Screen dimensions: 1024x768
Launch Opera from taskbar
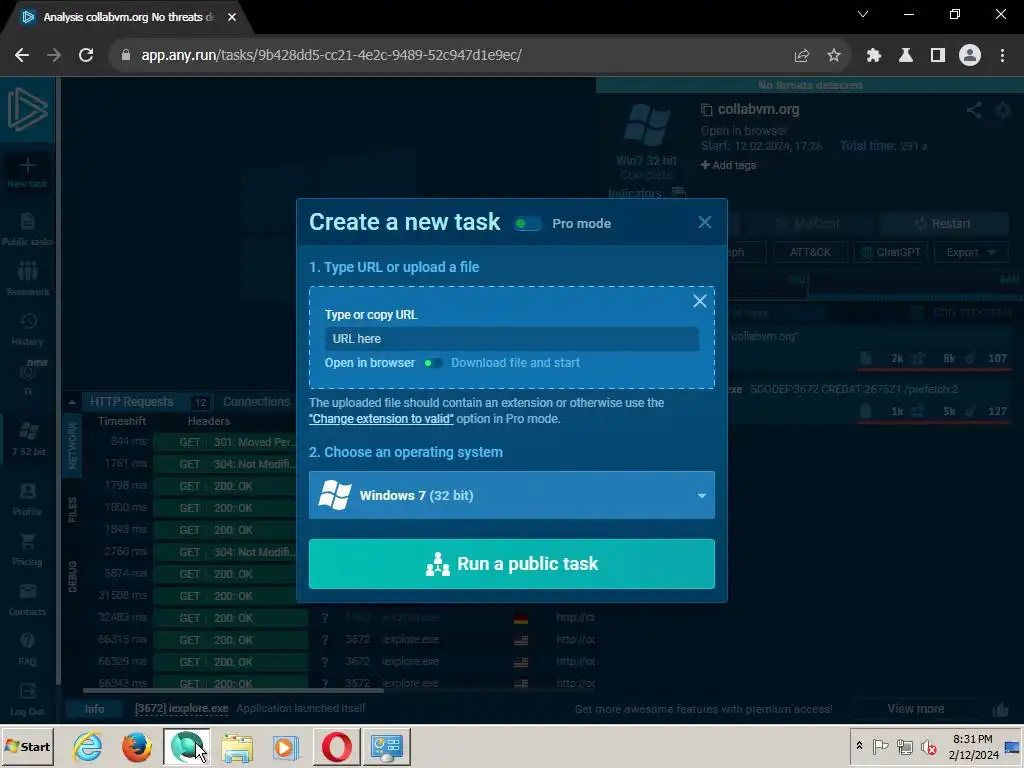click(x=336, y=746)
